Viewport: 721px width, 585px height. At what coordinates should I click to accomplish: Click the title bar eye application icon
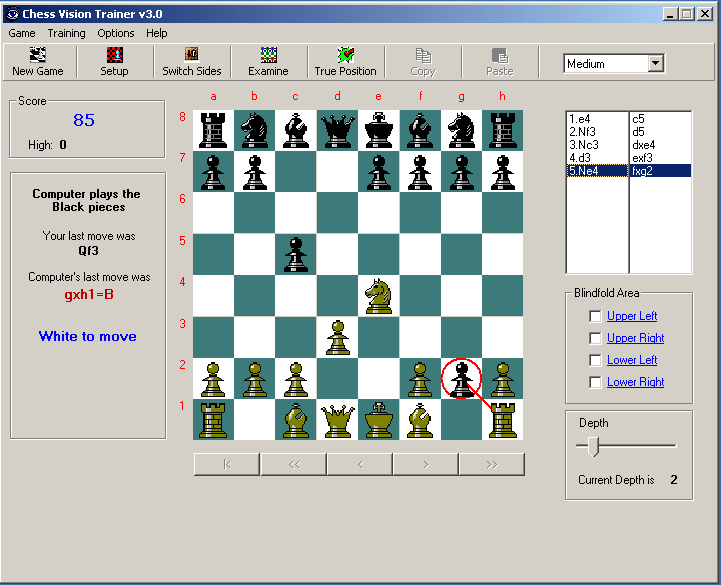coord(13,14)
